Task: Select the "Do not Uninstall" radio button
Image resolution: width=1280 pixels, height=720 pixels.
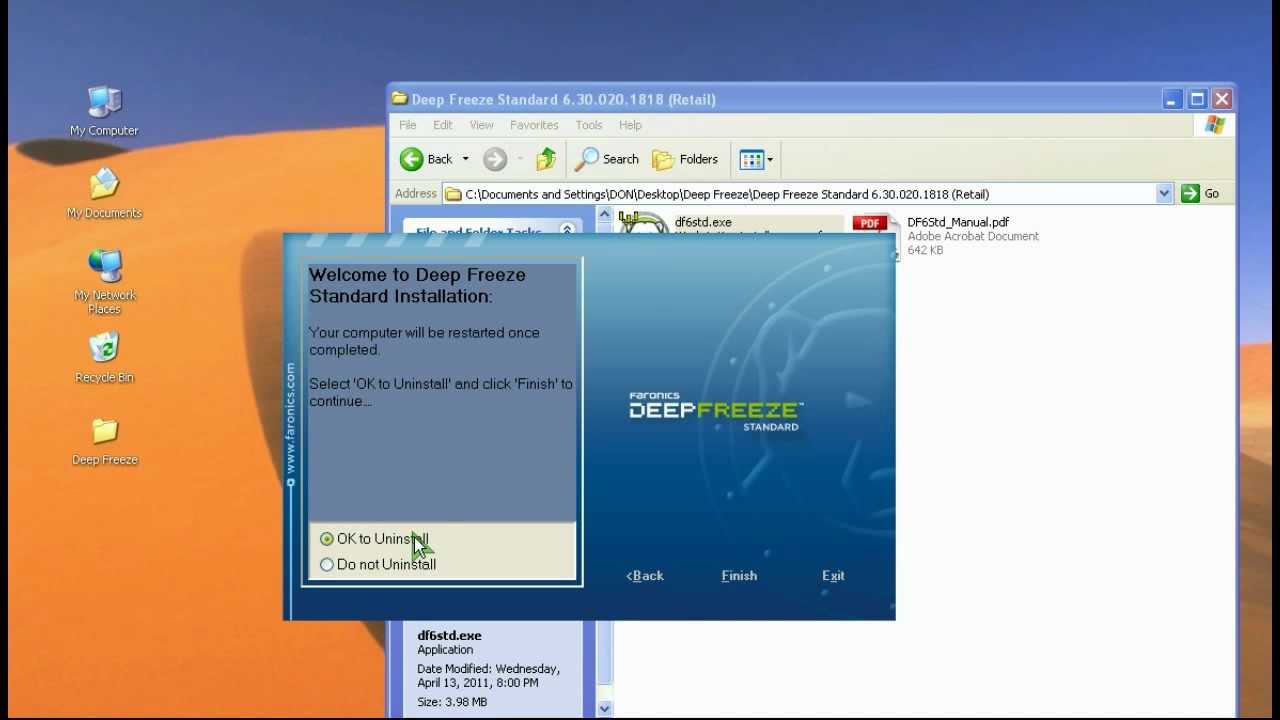Action: pyautogui.click(x=327, y=564)
